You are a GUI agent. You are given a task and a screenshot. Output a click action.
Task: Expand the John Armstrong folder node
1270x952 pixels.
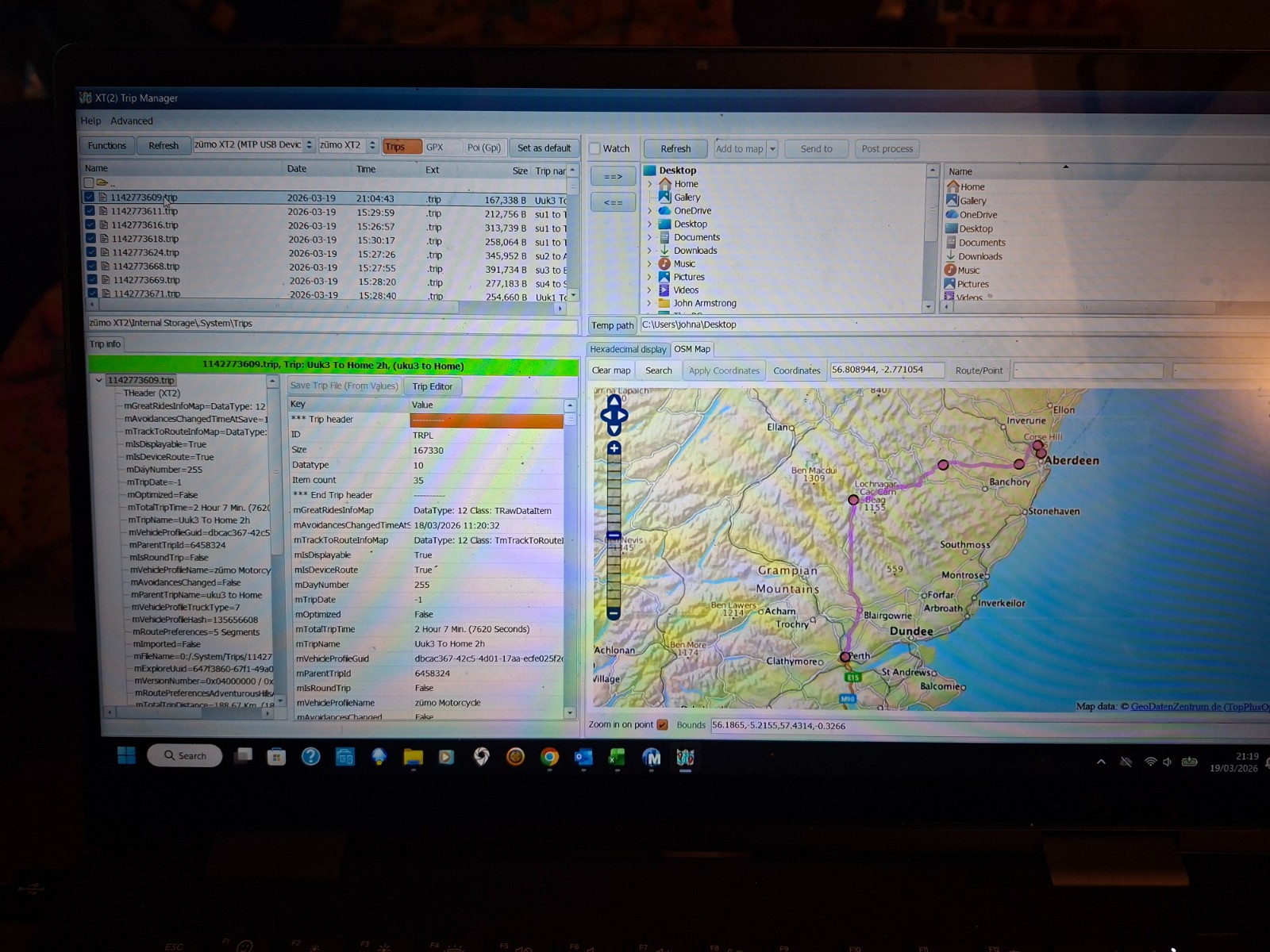[x=649, y=303]
